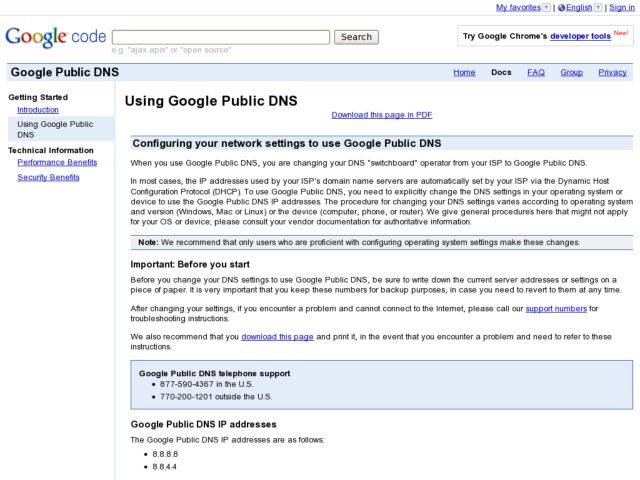640x480 pixels.
Task: Open the Privacy tab
Action: coord(612,72)
